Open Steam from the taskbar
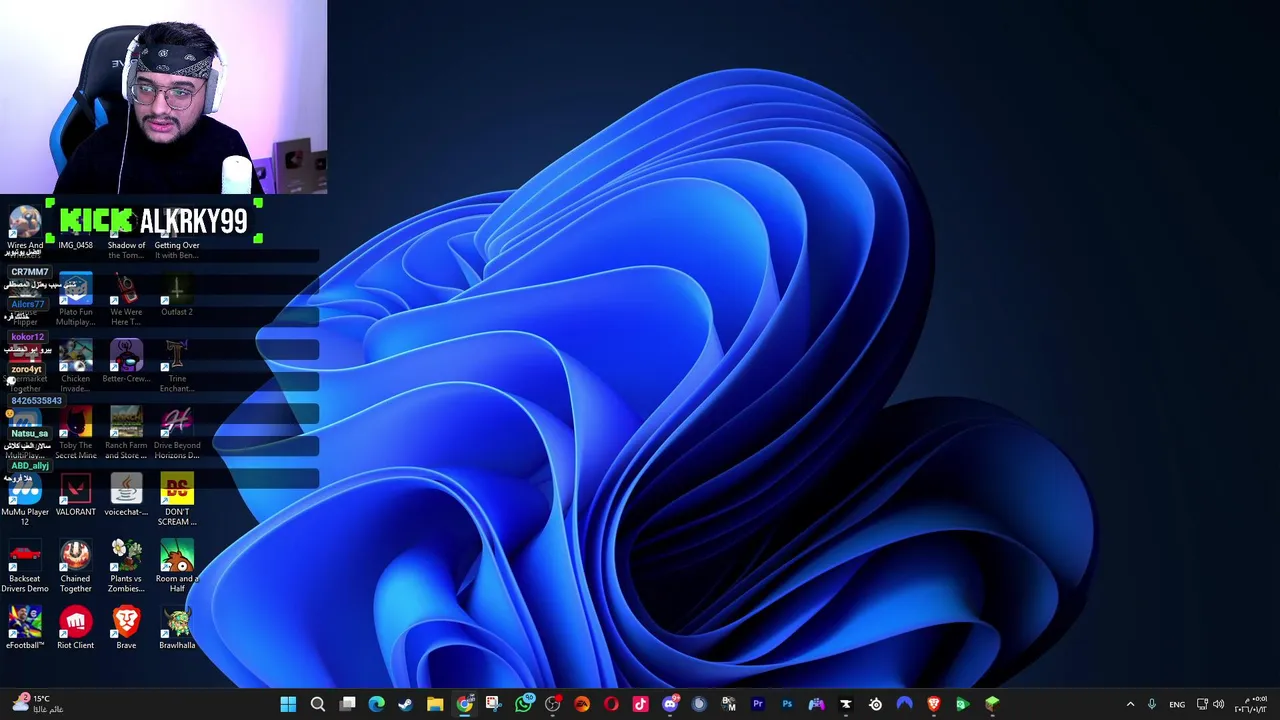The image size is (1280, 720). pyautogui.click(x=405, y=704)
